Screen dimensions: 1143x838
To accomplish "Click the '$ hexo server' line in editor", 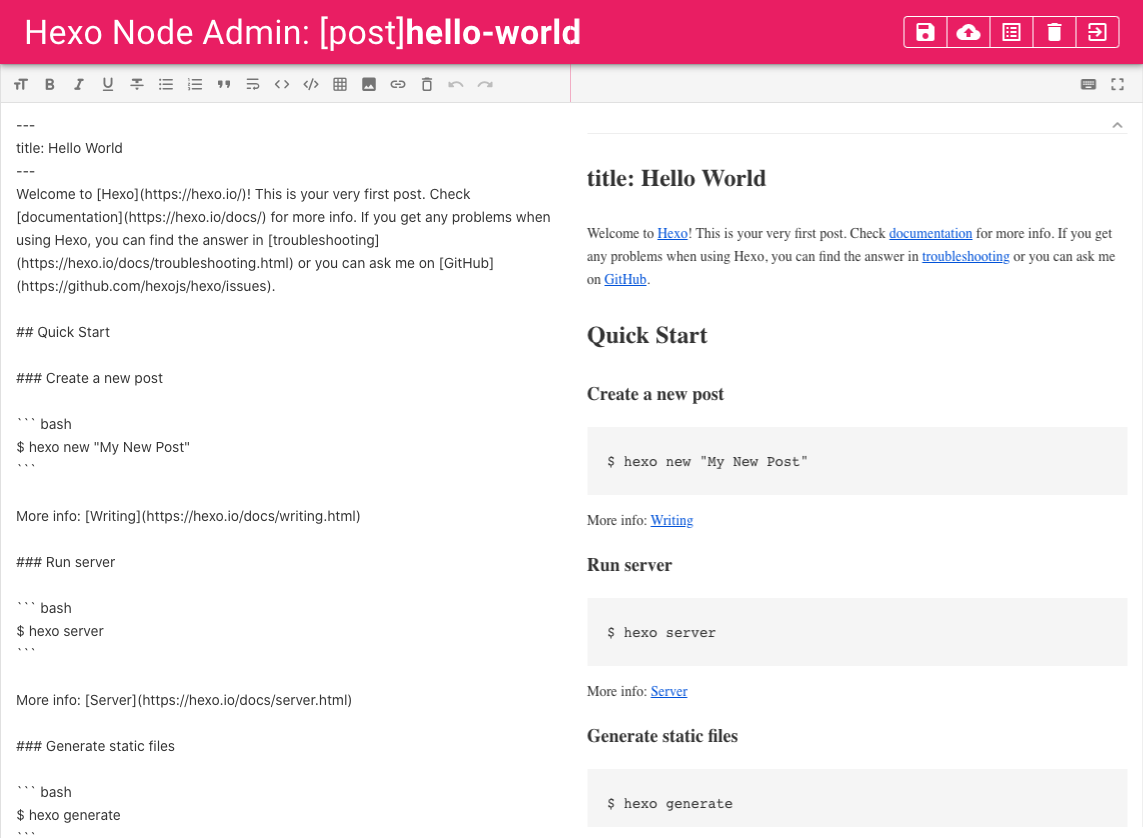I will [60, 631].
